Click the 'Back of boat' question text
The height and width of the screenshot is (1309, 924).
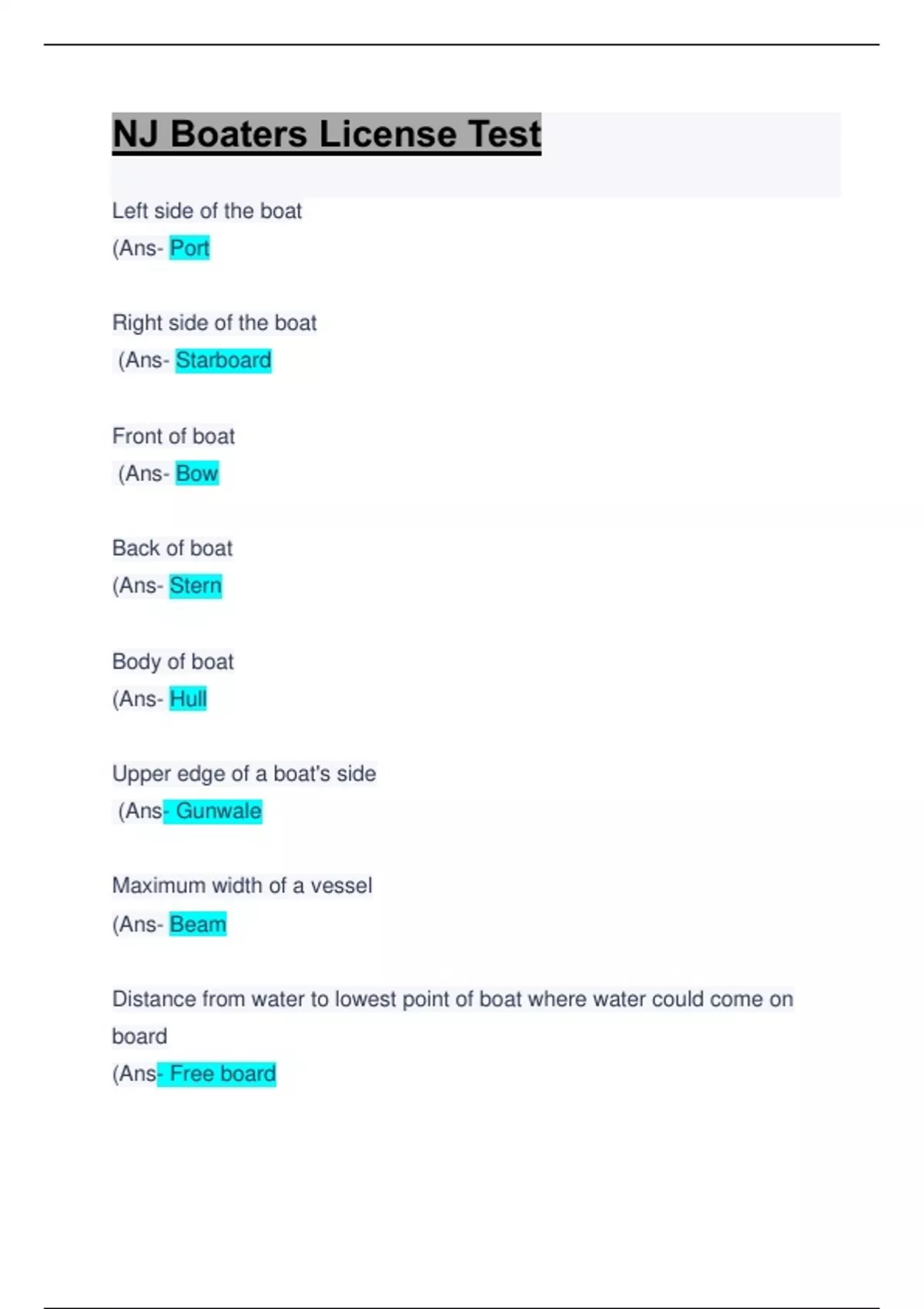pyautogui.click(x=172, y=548)
